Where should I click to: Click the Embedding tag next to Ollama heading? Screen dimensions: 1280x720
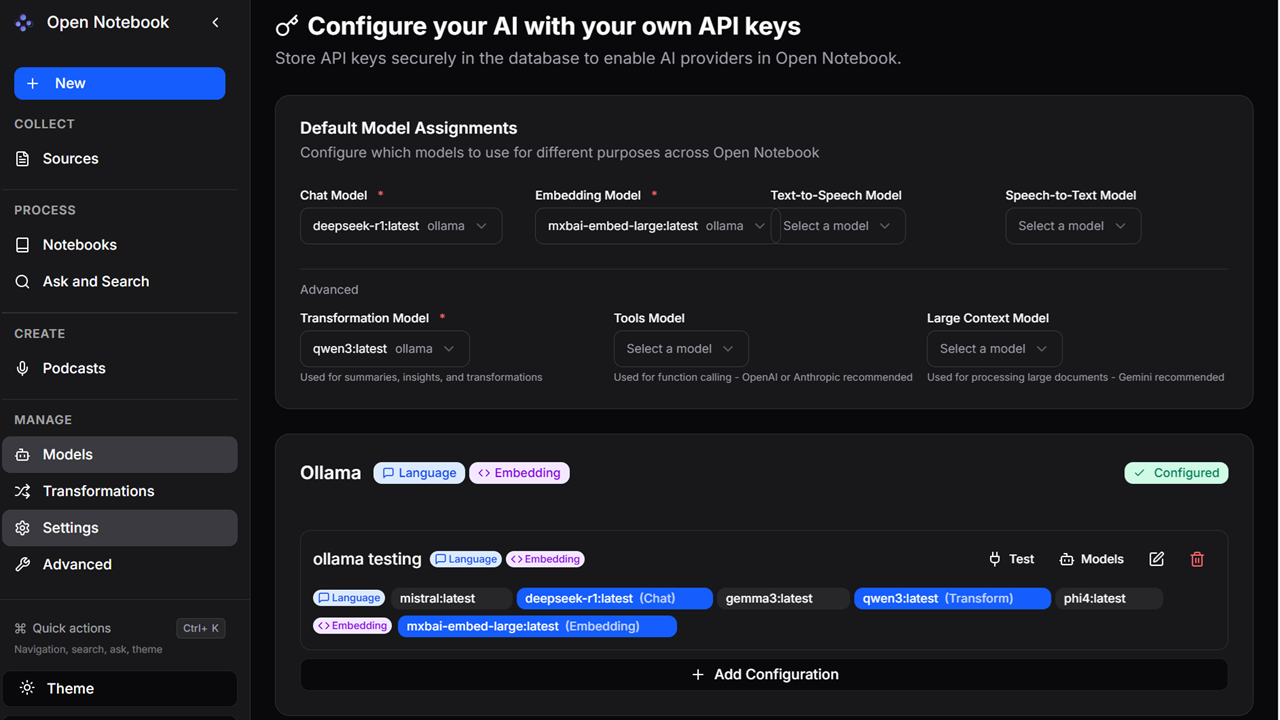coord(519,473)
